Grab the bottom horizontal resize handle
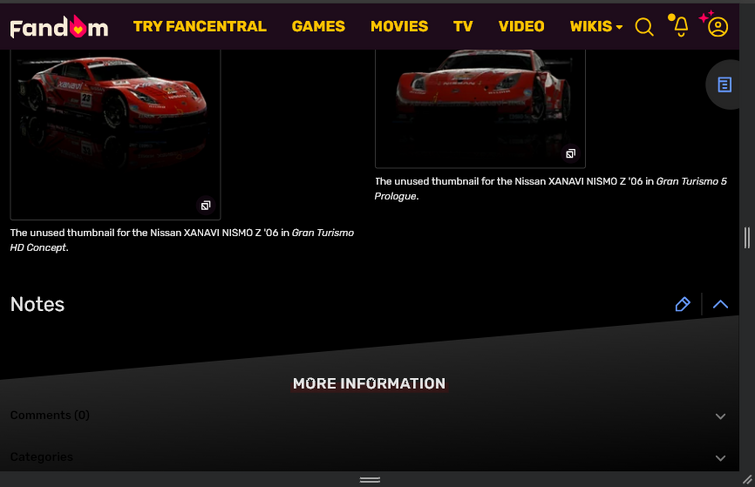This screenshot has width=755, height=487. 370,480
